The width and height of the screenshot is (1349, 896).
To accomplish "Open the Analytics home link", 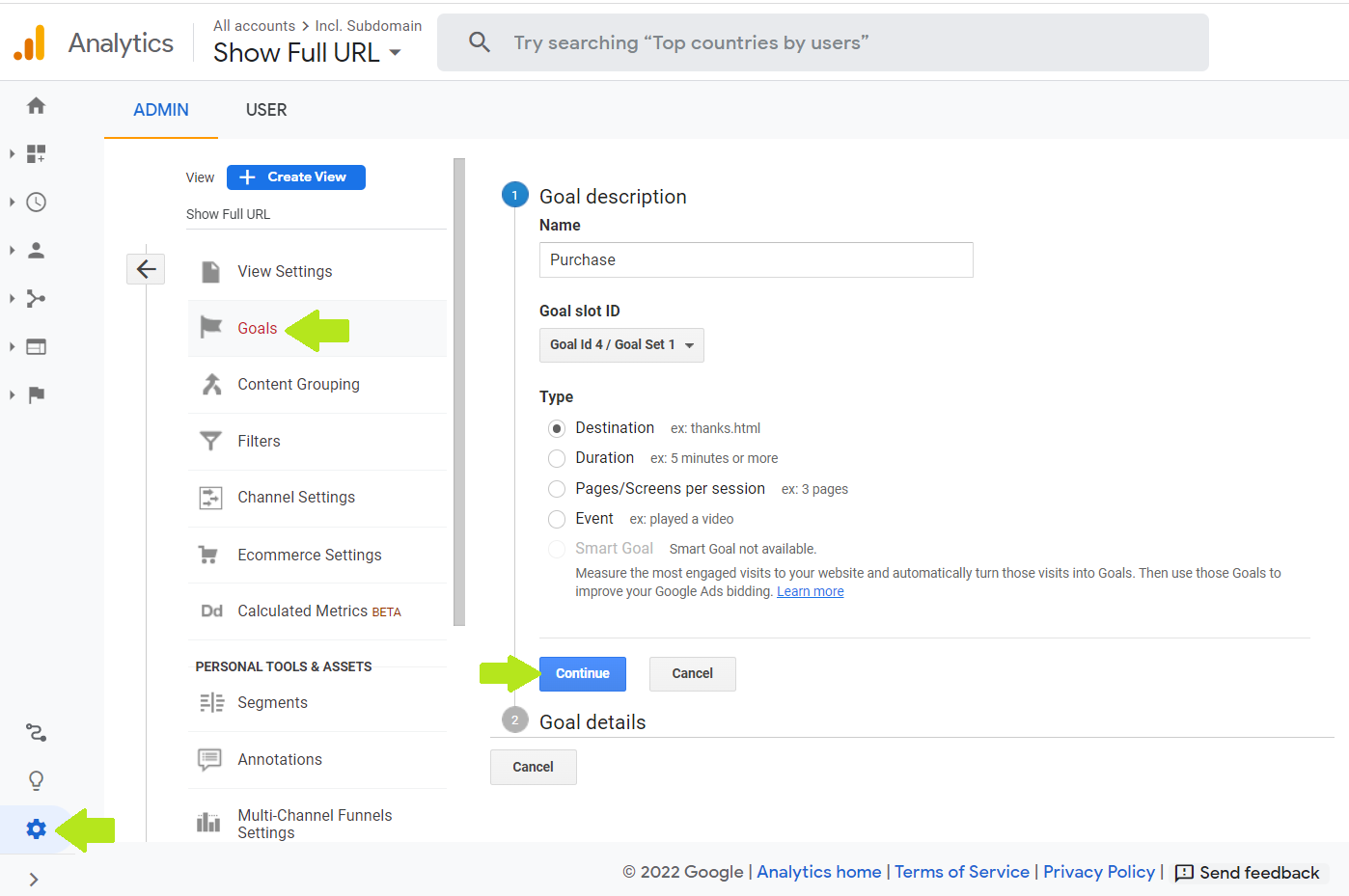I will point(819,872).
